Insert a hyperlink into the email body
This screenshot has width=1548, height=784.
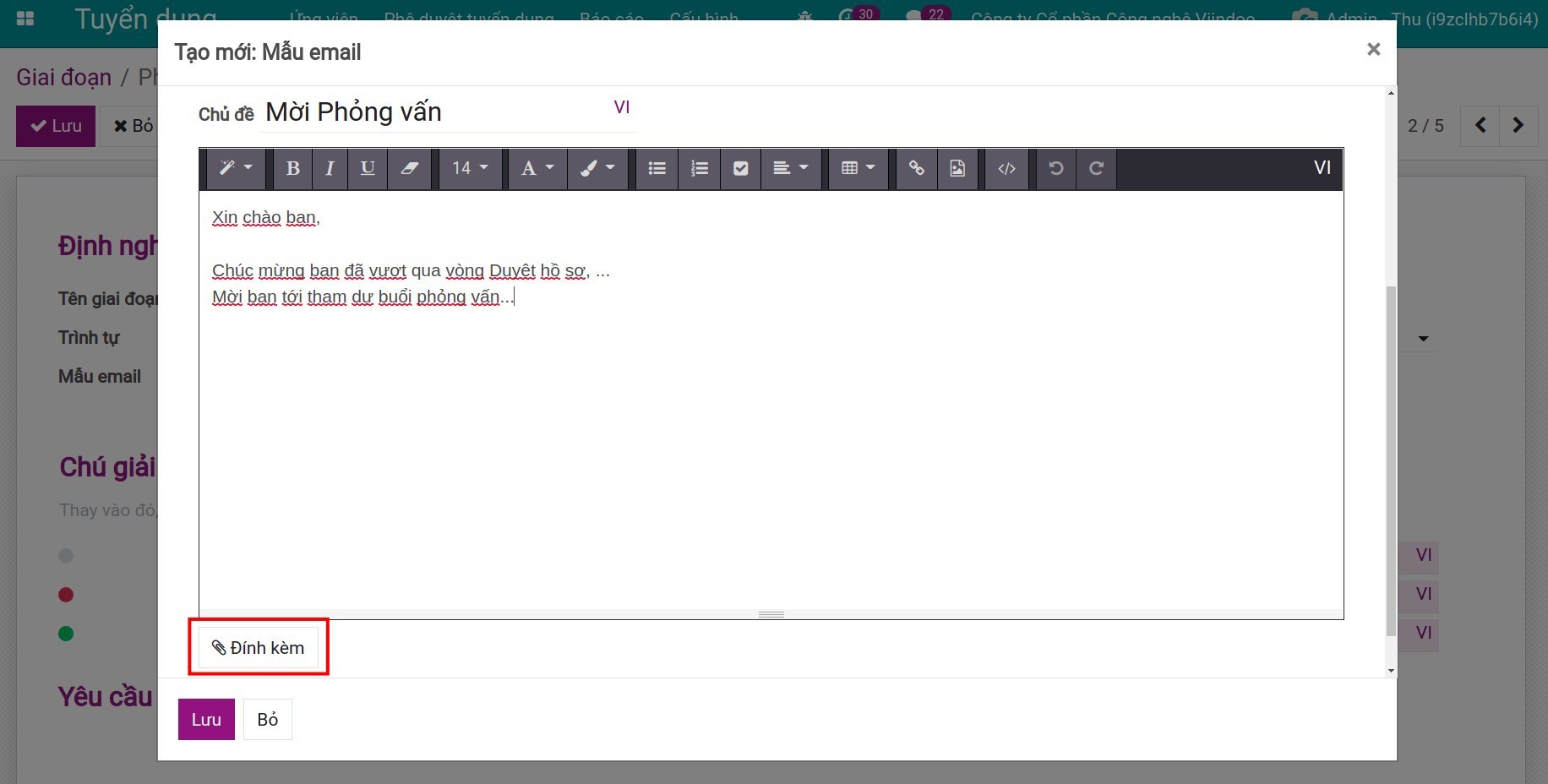[x=916, y=168]
